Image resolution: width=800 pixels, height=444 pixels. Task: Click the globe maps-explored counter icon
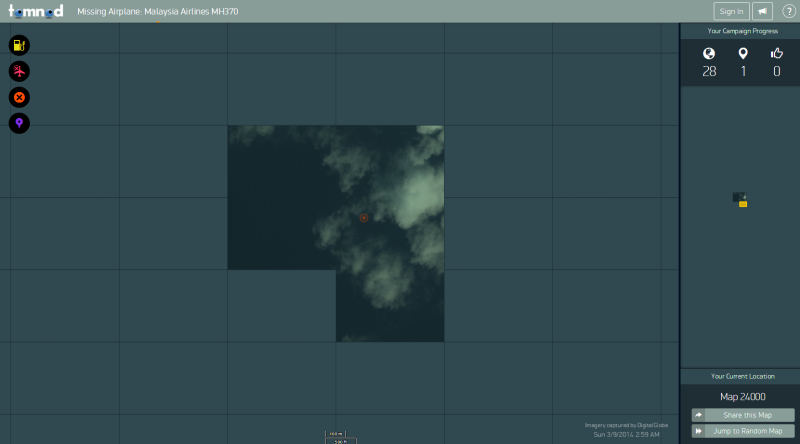click(709, 53)
